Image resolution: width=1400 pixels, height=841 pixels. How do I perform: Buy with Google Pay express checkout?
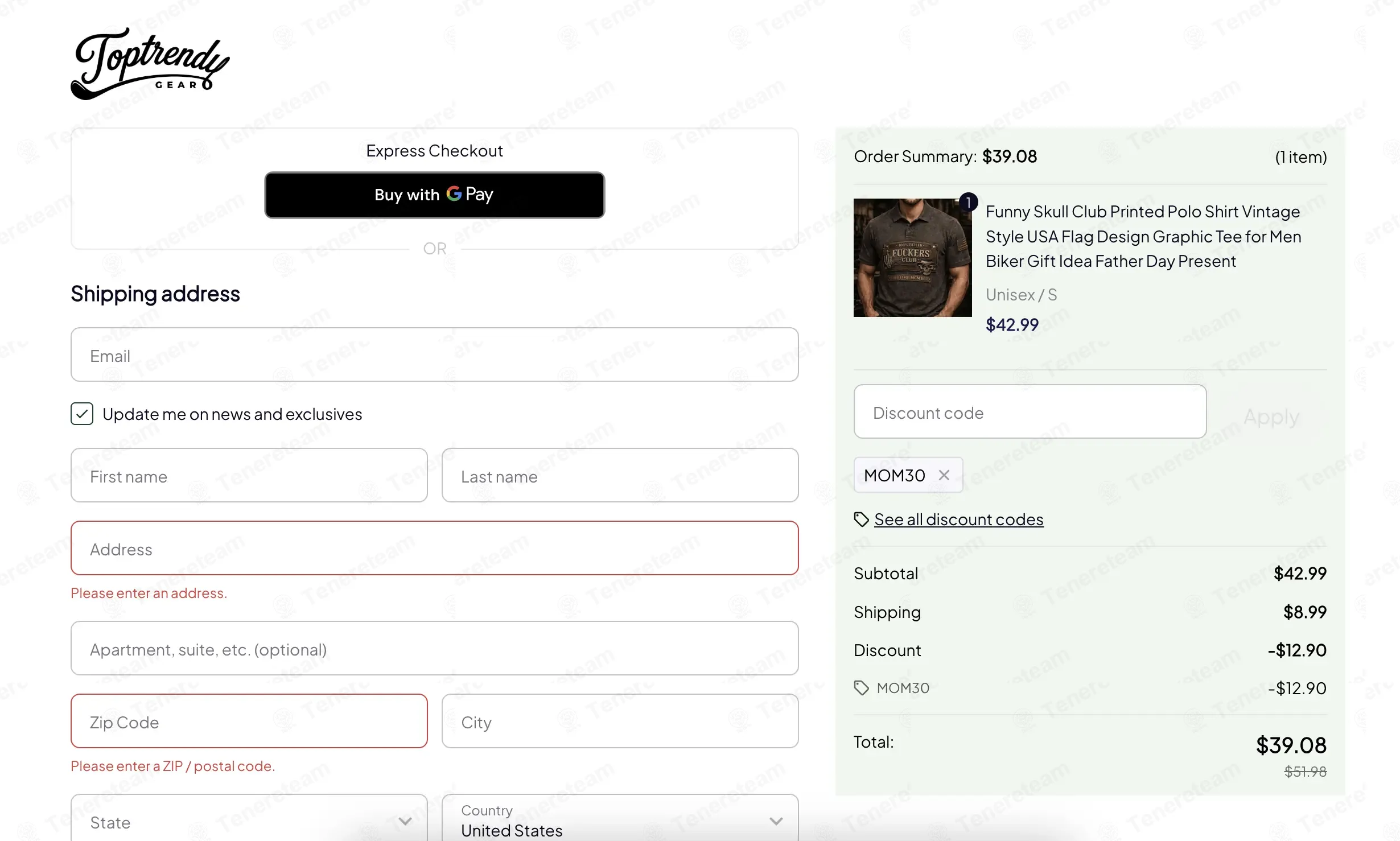435,195
